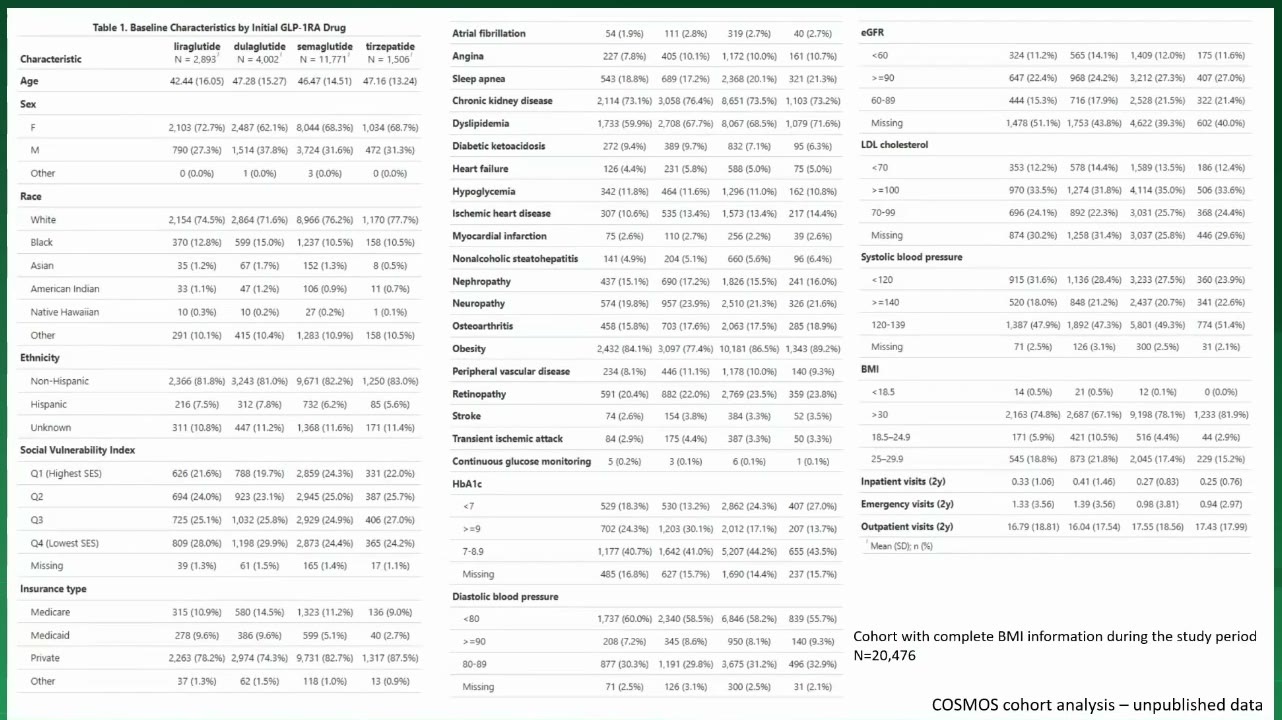
Task: Click the Table 1 Baseline Characteristics title
Action: [219, 26]
